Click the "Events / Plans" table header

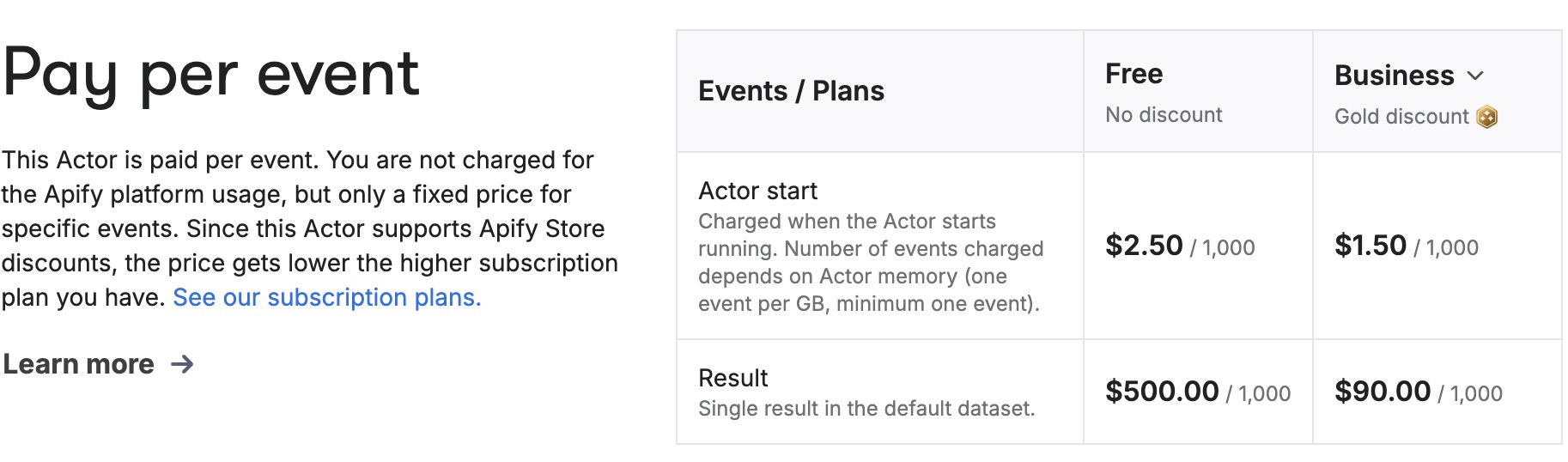click(791, 91)
